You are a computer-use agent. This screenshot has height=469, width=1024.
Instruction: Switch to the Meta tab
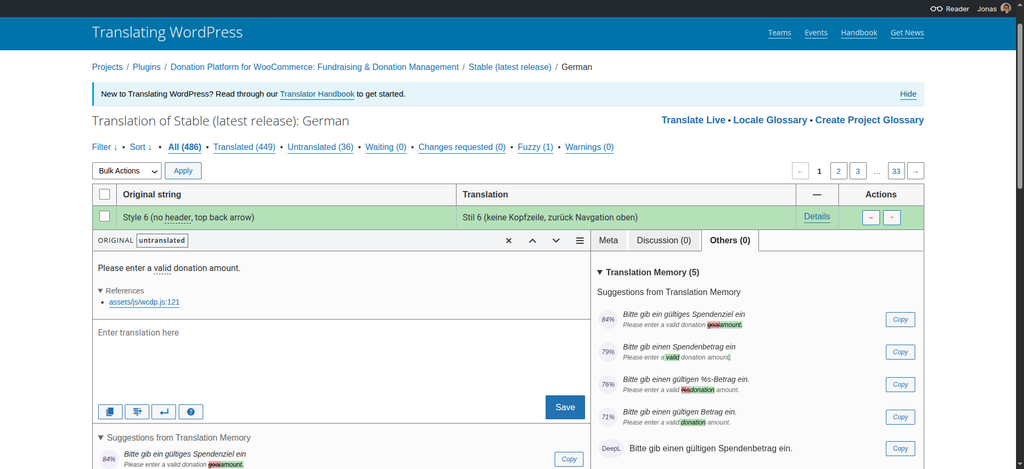pyautogui.click(x=609, y=240)
